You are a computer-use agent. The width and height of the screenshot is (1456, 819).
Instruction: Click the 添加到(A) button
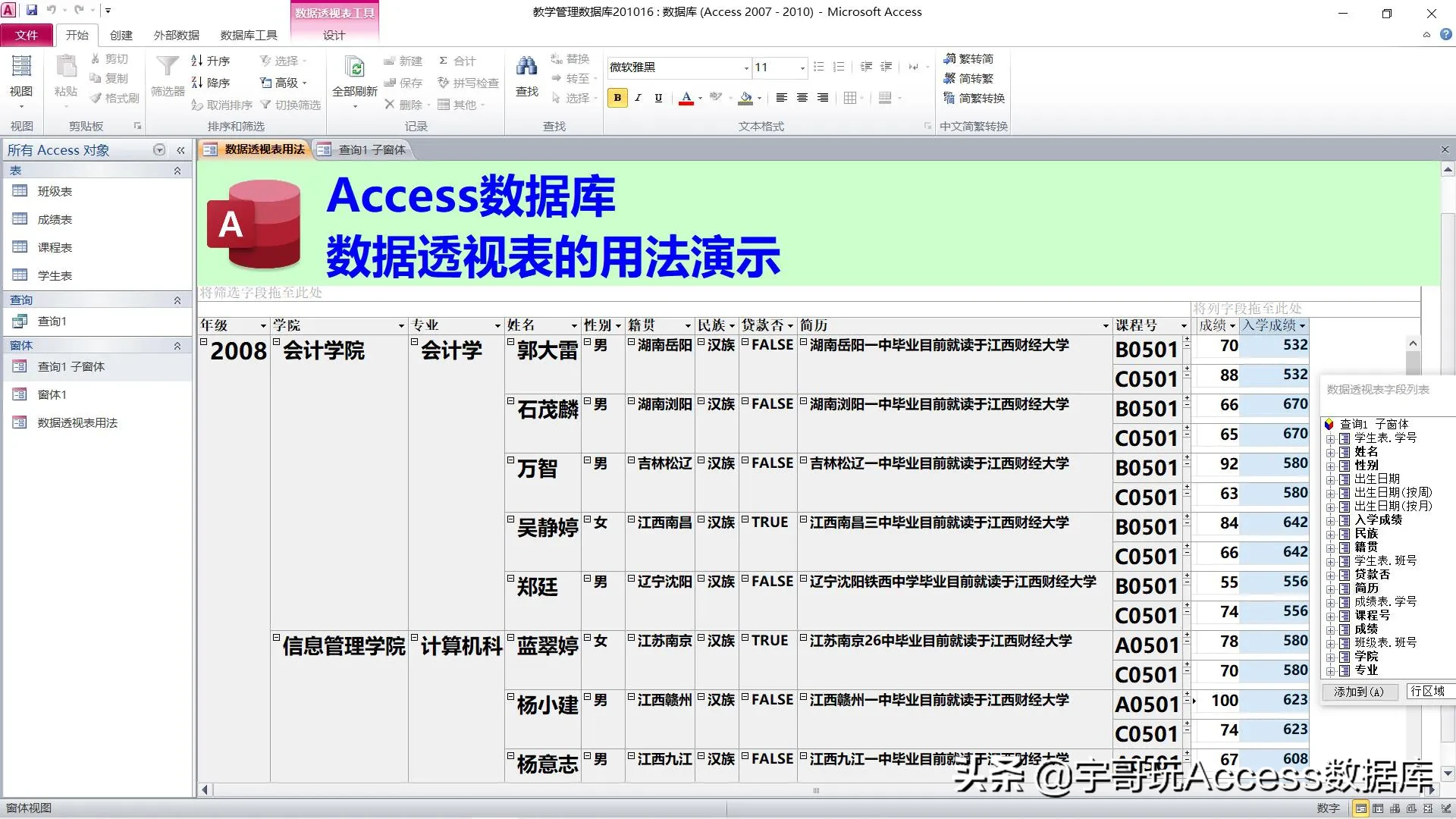point(1359,692)
